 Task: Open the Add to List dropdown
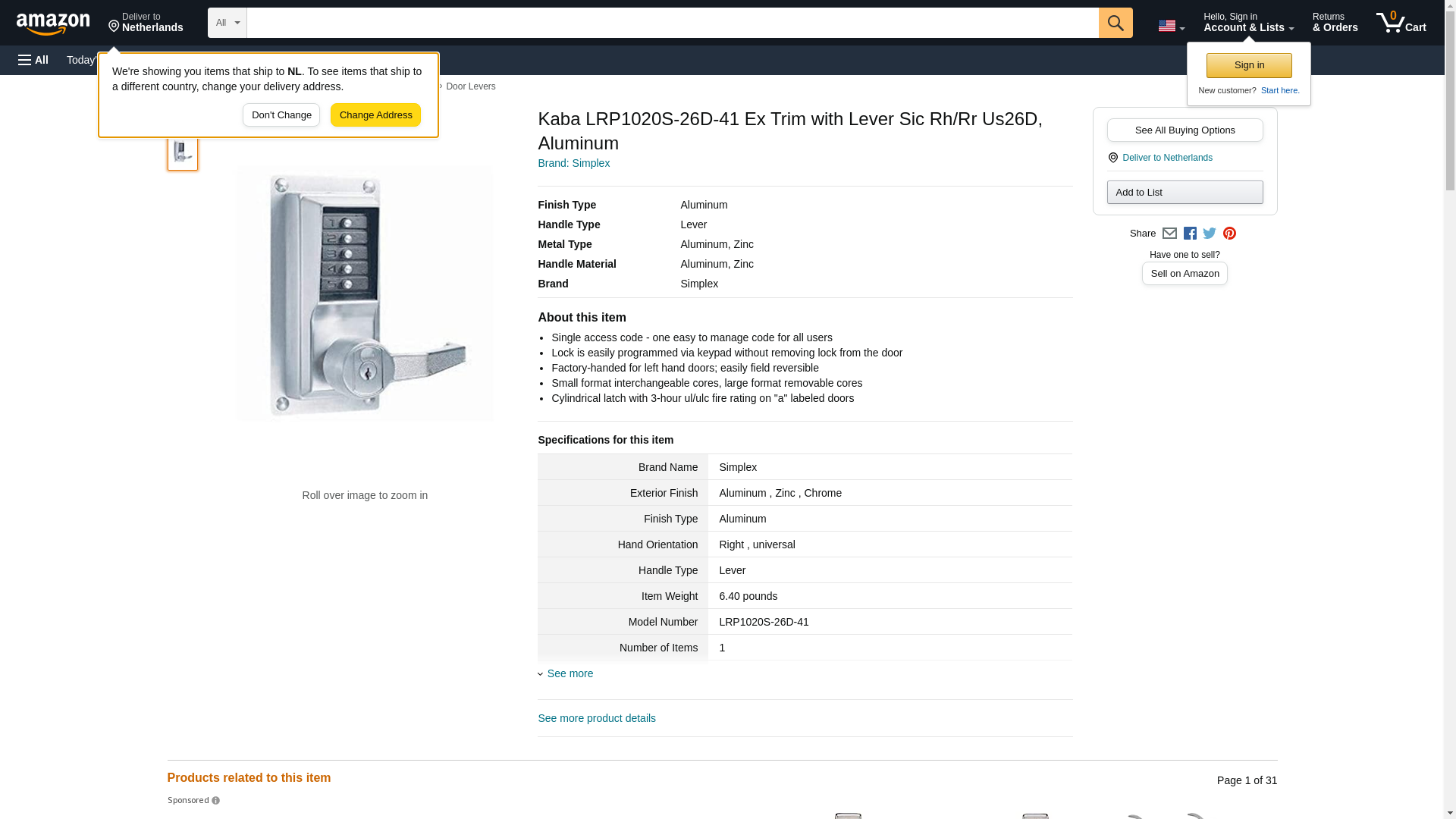coord(1185,192)
